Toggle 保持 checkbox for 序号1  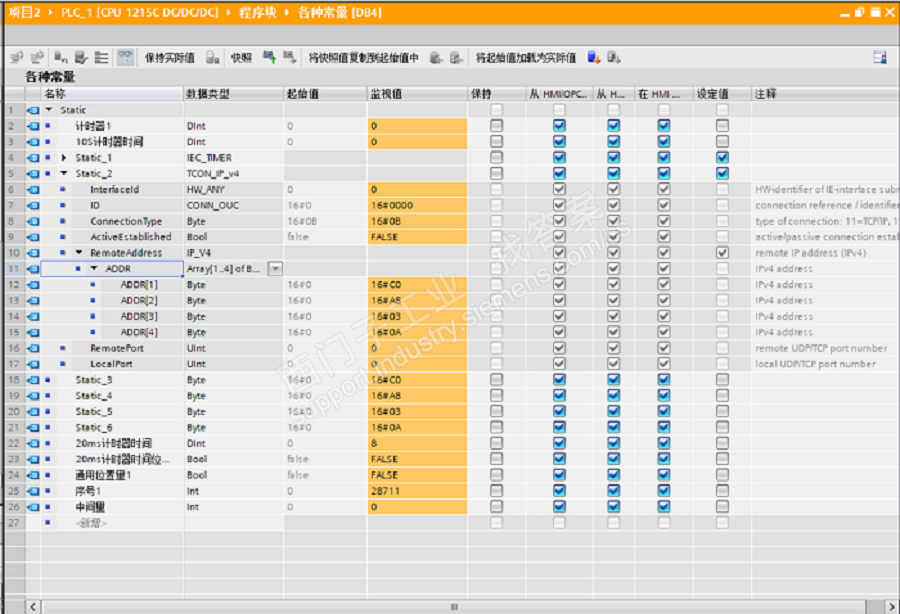tap(496, 491)
